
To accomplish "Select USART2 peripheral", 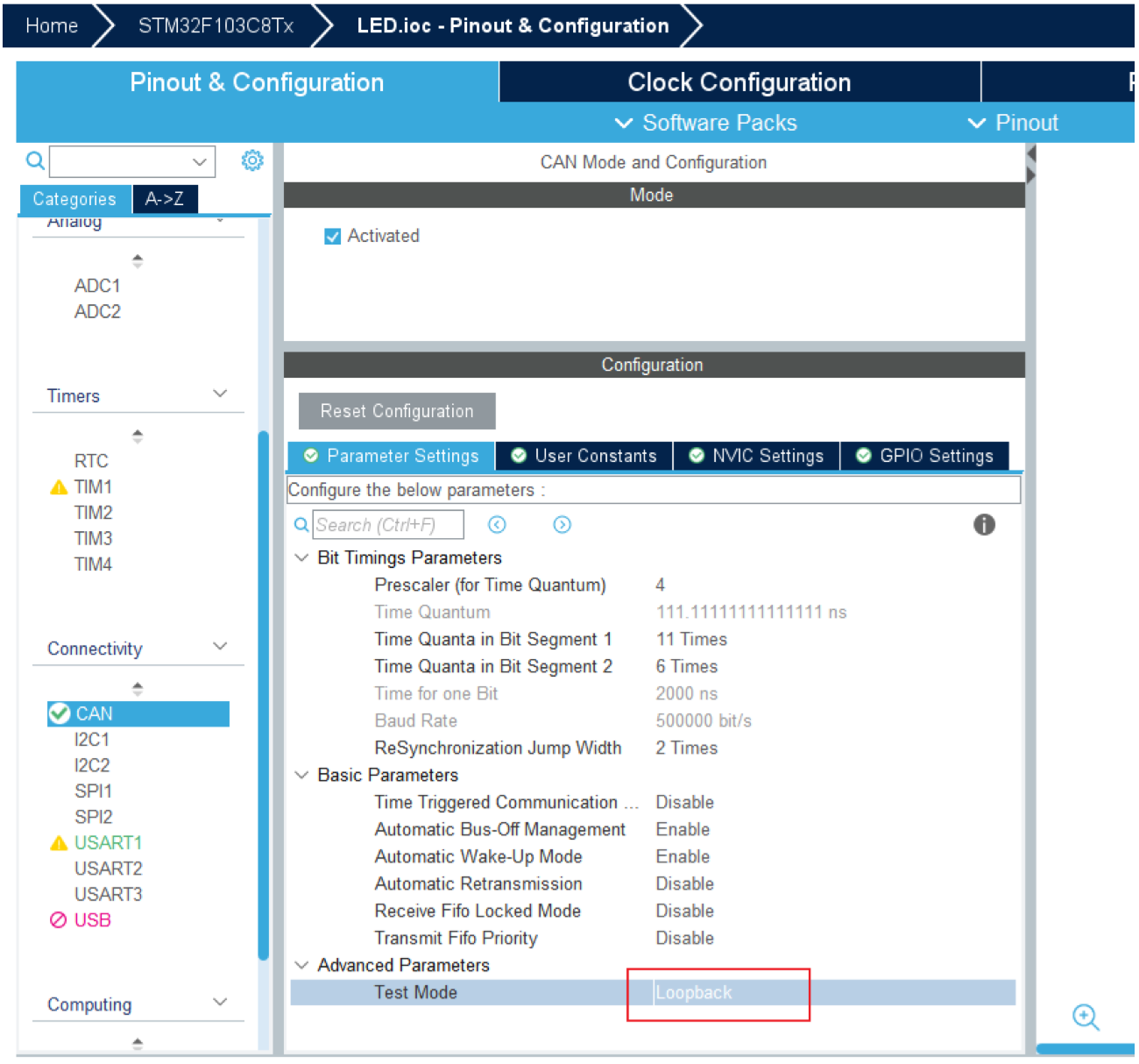I will pos(108,869).
